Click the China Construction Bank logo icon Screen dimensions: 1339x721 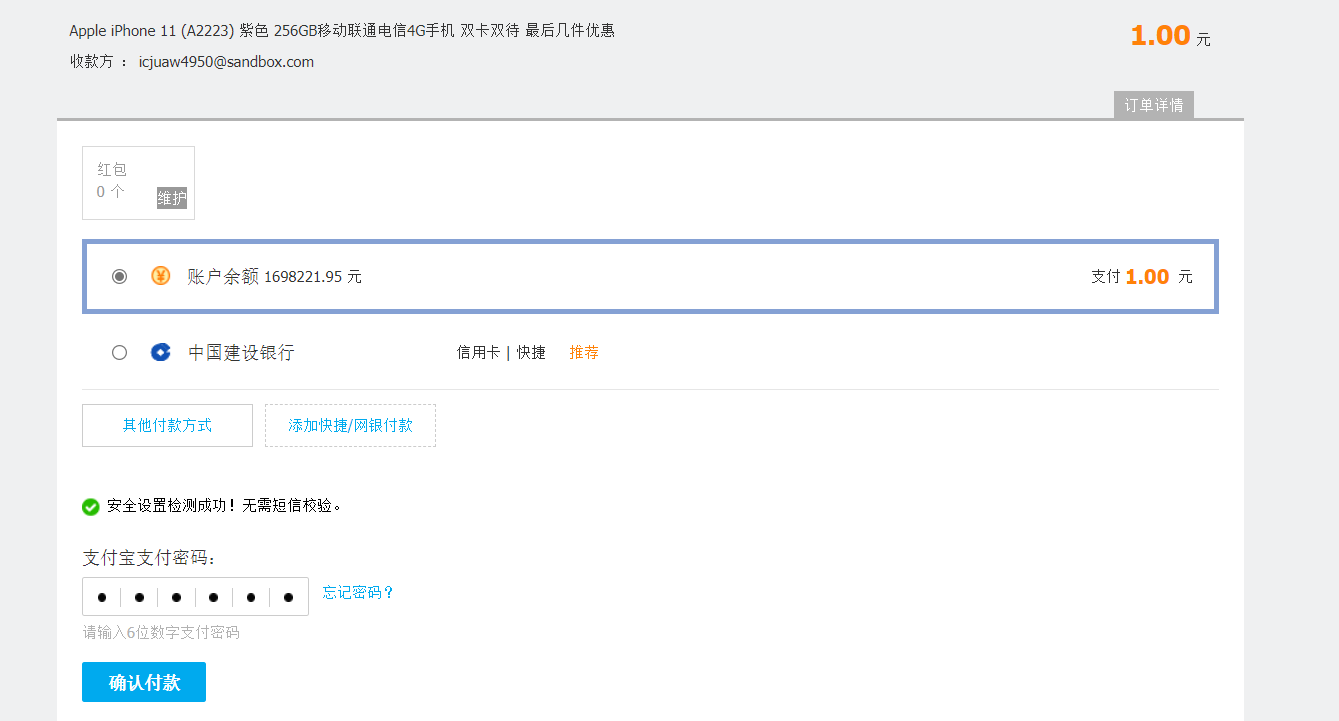click(160, 352)
